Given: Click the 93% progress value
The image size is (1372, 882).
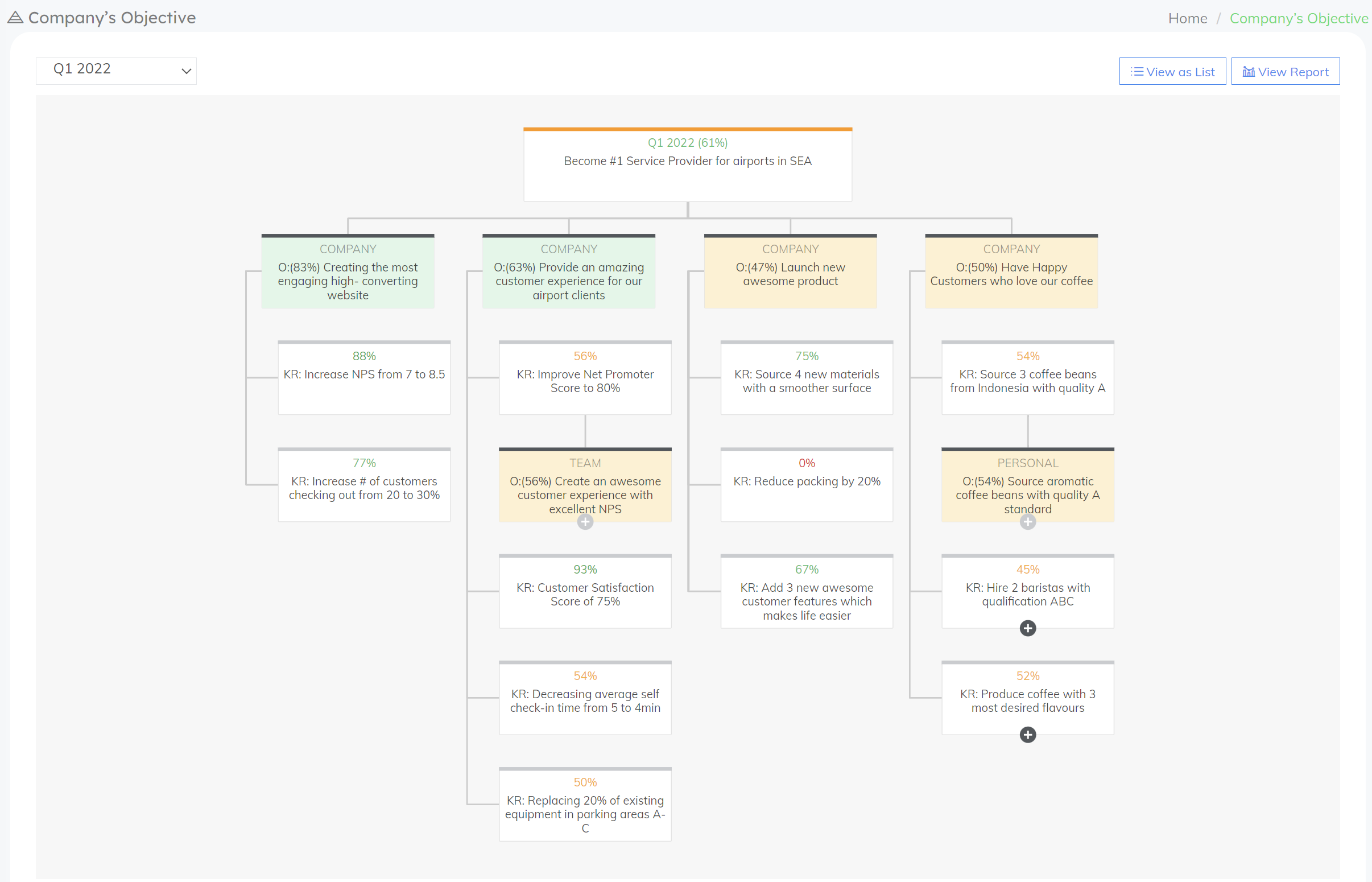Looking at the screenshot, I should click(x=585, y=570).
